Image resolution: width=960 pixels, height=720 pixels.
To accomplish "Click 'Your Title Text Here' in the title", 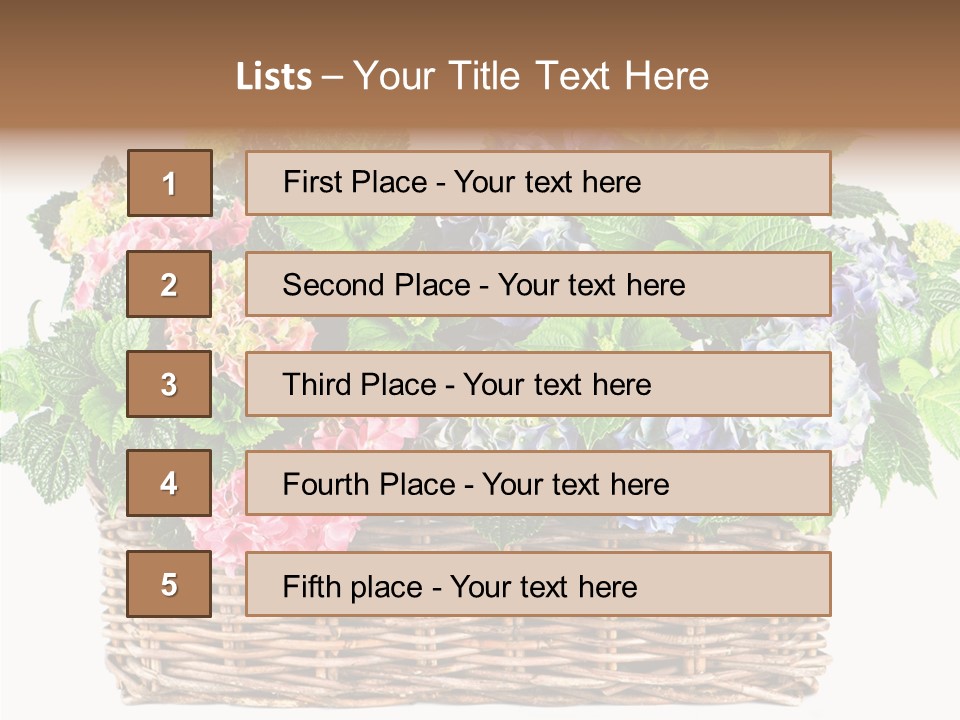I will (530, 77).
